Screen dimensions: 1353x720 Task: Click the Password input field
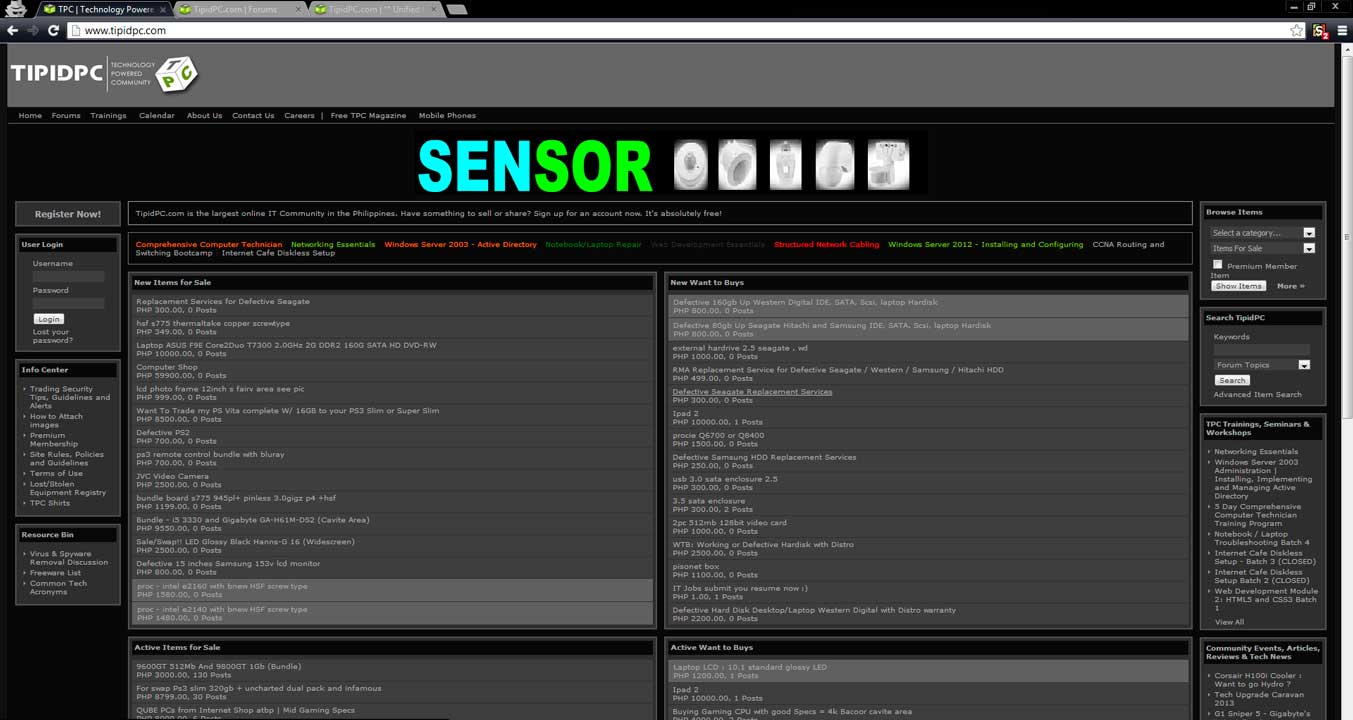point(68,303)
